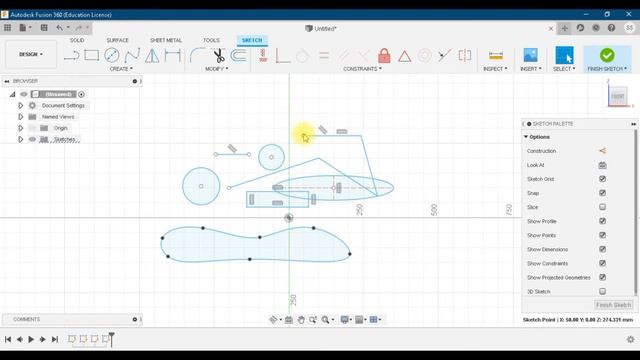Screen dimensions: 640x360
Task: Toggle the Show Projected Geometries checkbox
Action: tap(602, 277)
